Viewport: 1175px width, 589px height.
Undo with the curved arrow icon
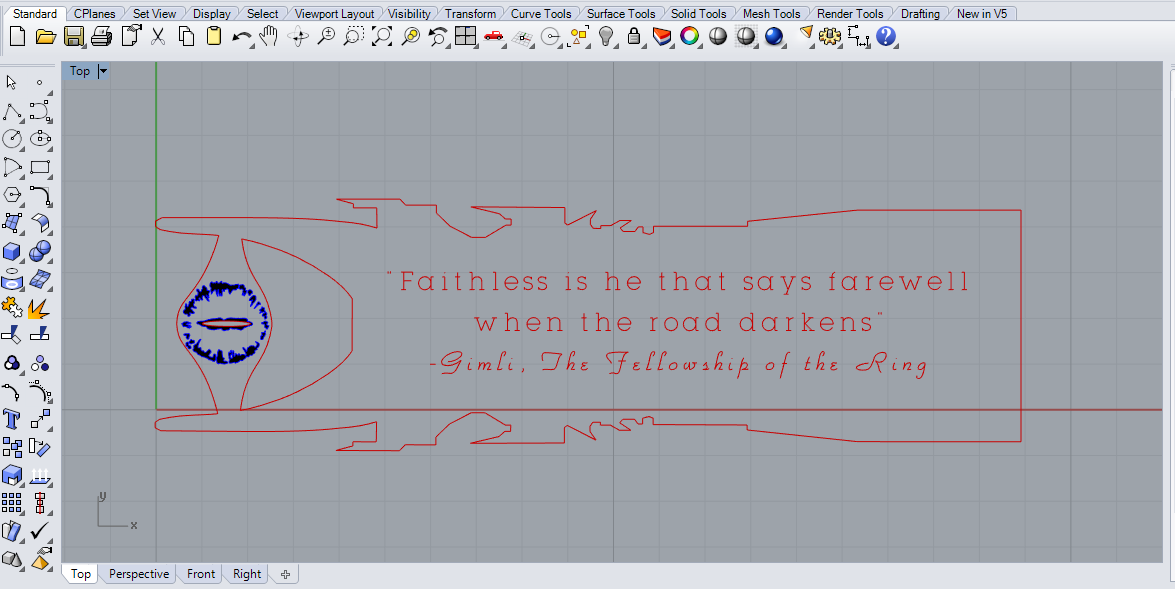(x=241, y=36)
